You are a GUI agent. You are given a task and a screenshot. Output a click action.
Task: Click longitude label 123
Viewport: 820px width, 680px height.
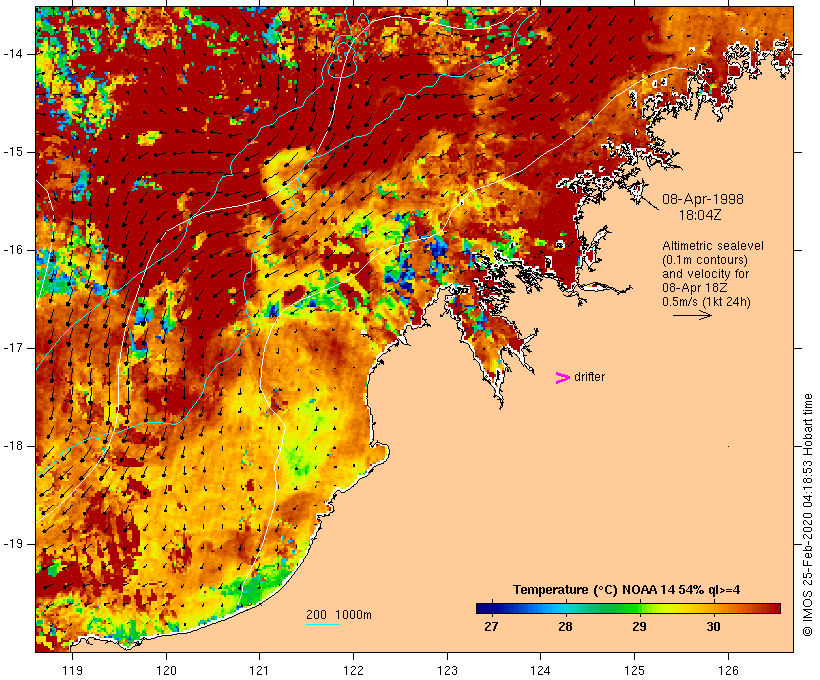coord(447,670)
